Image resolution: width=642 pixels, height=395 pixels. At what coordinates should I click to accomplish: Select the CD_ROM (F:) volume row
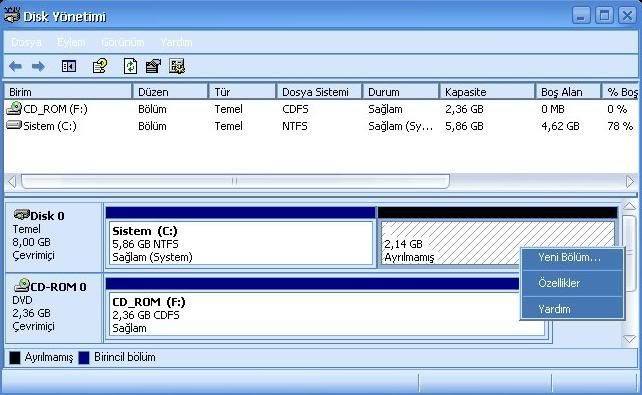point(321,109)
